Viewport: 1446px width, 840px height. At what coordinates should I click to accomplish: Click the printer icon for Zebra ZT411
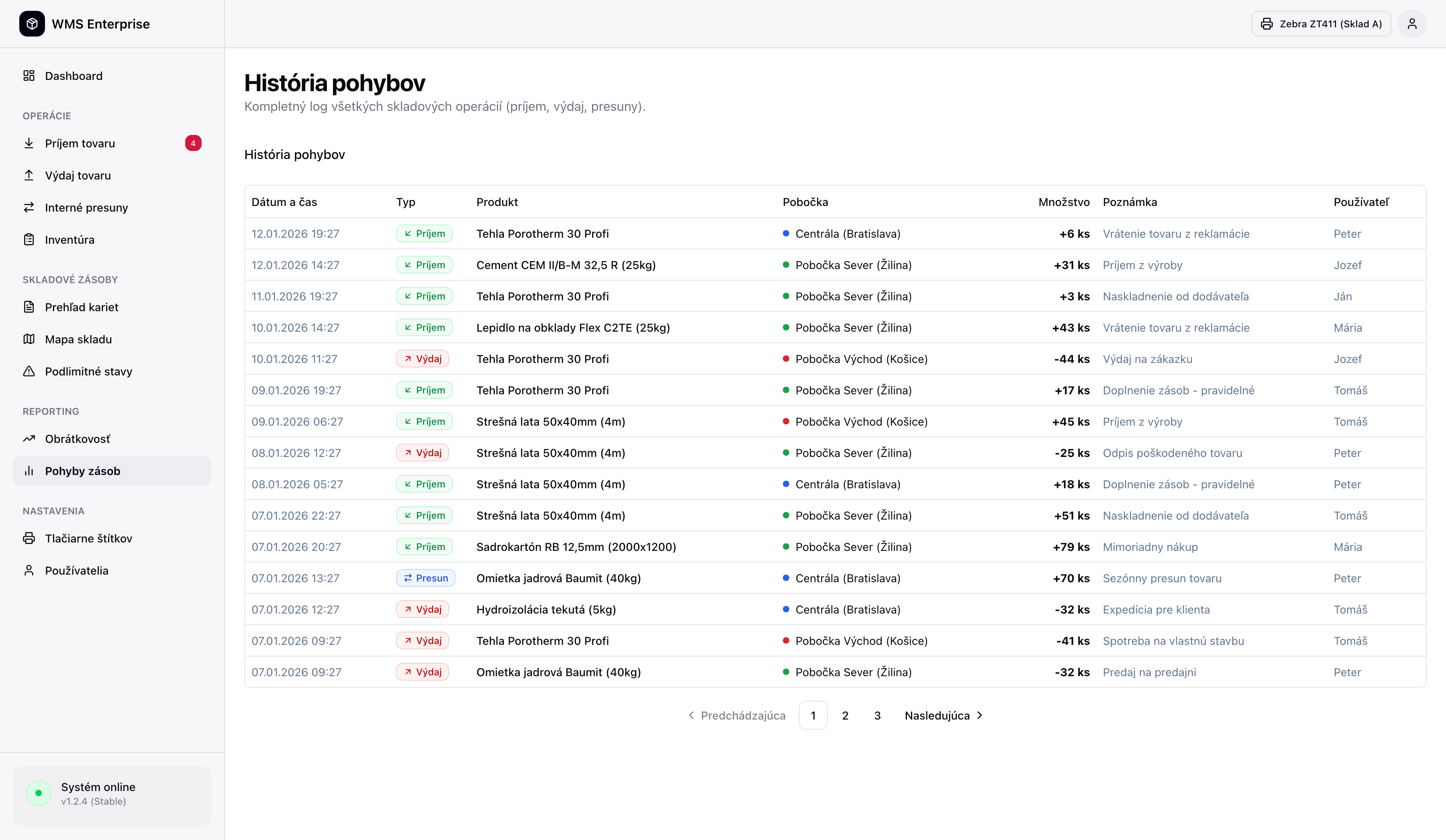point(1266,24)
